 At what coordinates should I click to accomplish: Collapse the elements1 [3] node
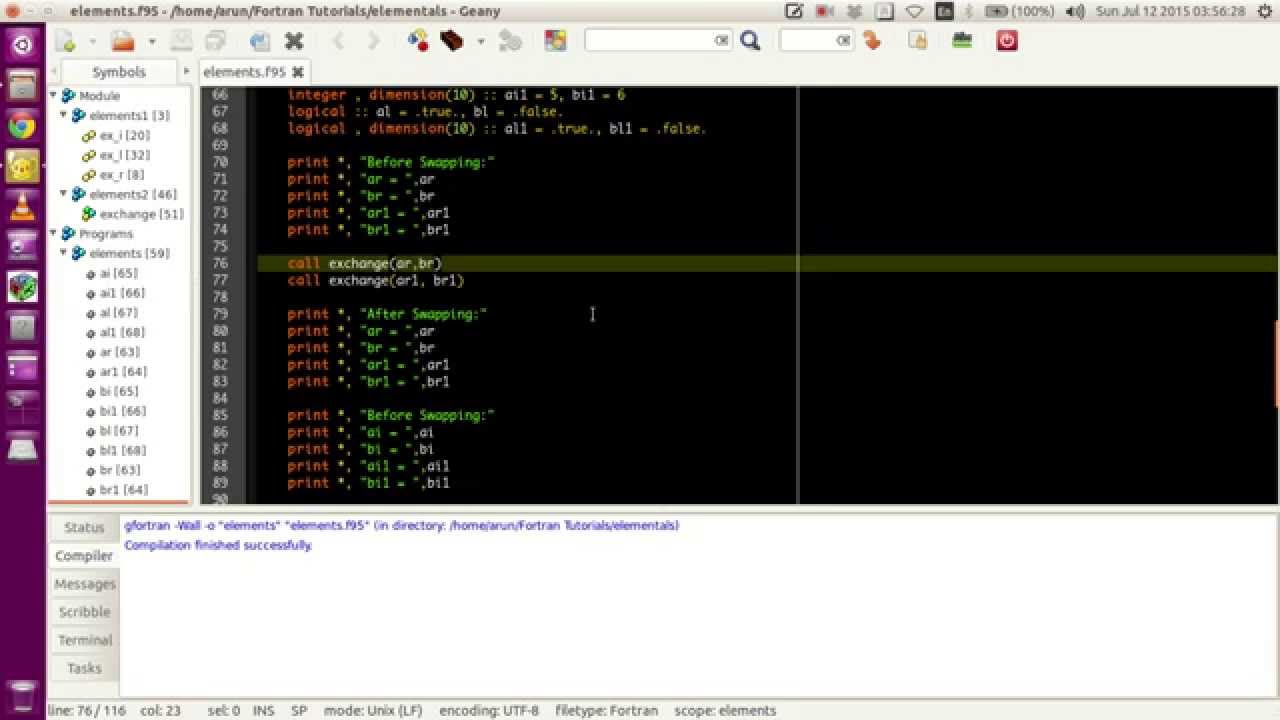tap(64, 116)
